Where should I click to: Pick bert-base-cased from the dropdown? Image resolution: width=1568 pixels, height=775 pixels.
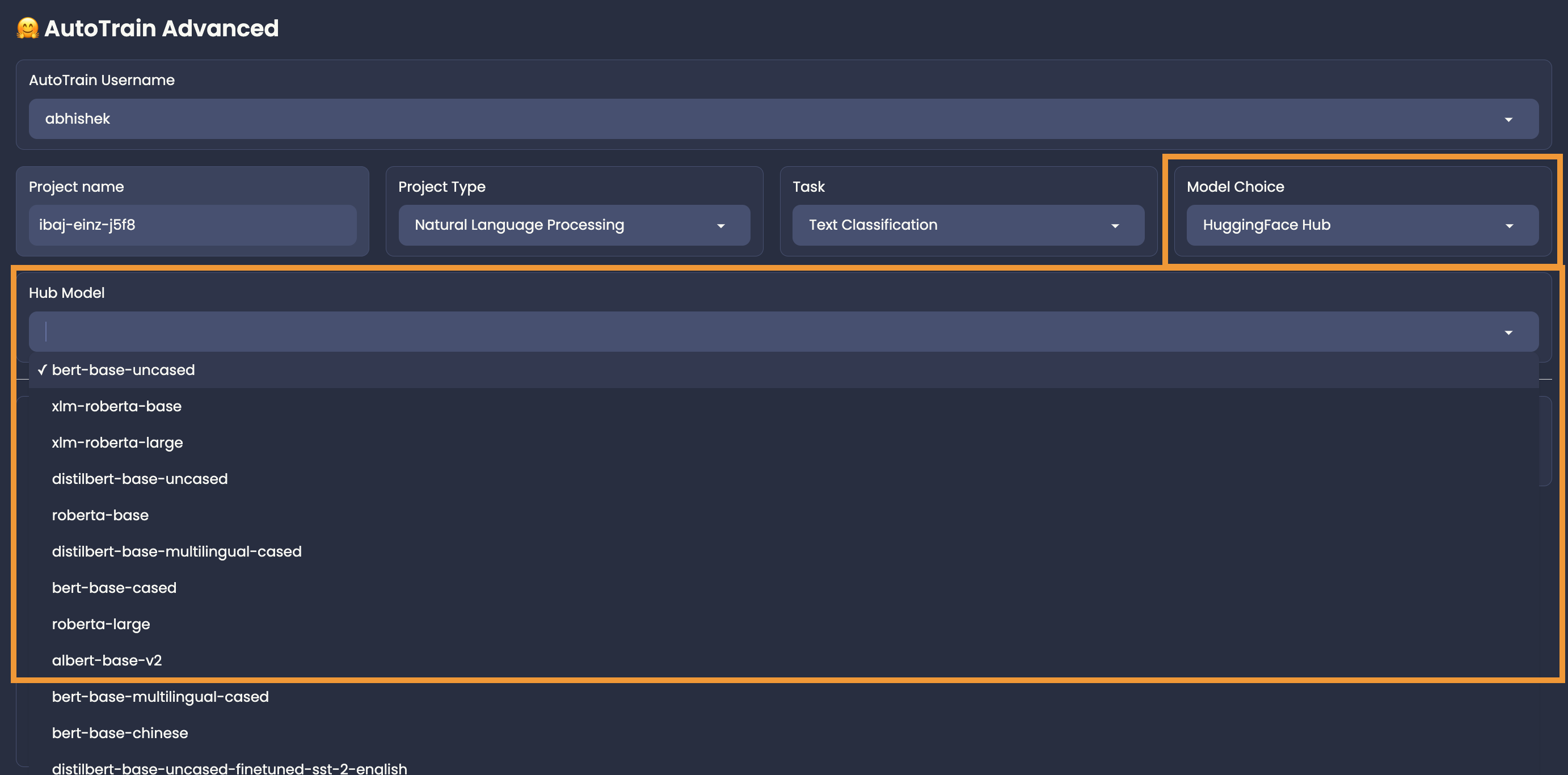pyautogui.click(x=114, y=588)
